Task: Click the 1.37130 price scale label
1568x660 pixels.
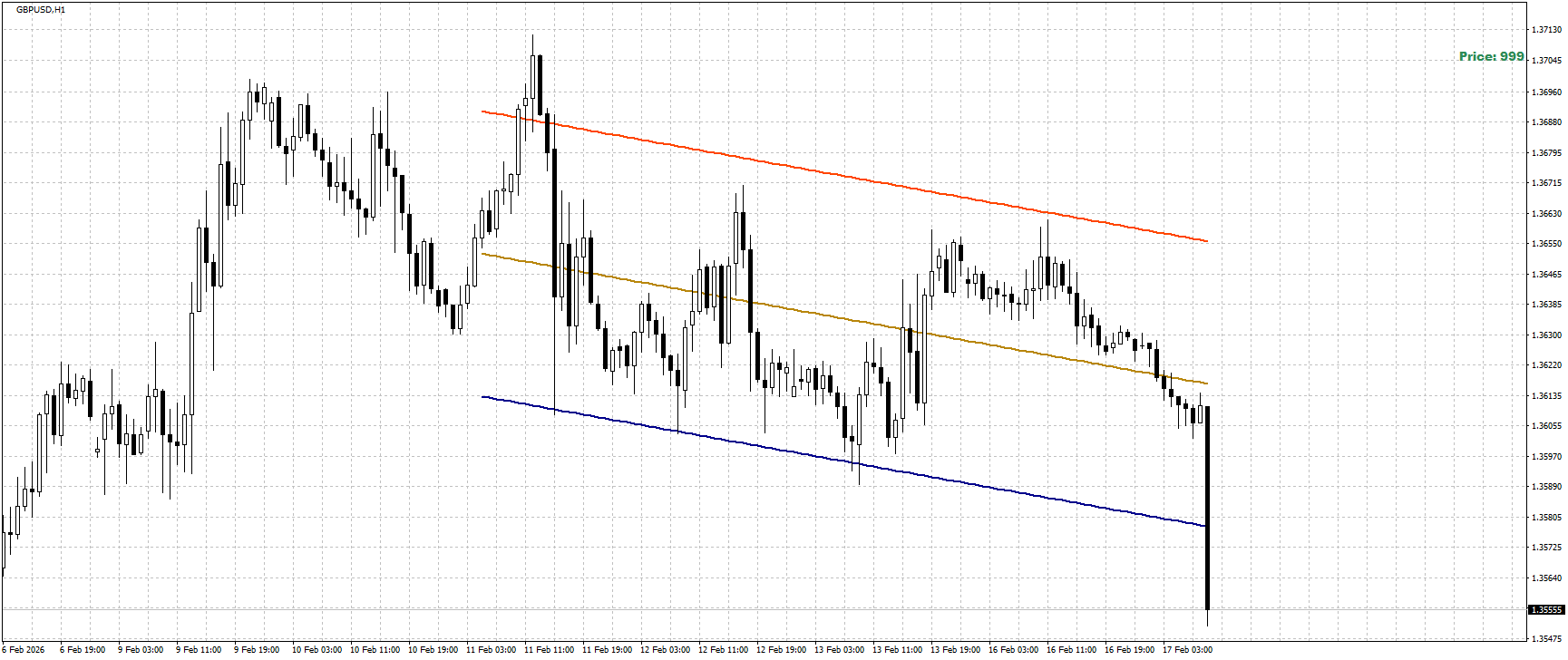Action: 1546,30
